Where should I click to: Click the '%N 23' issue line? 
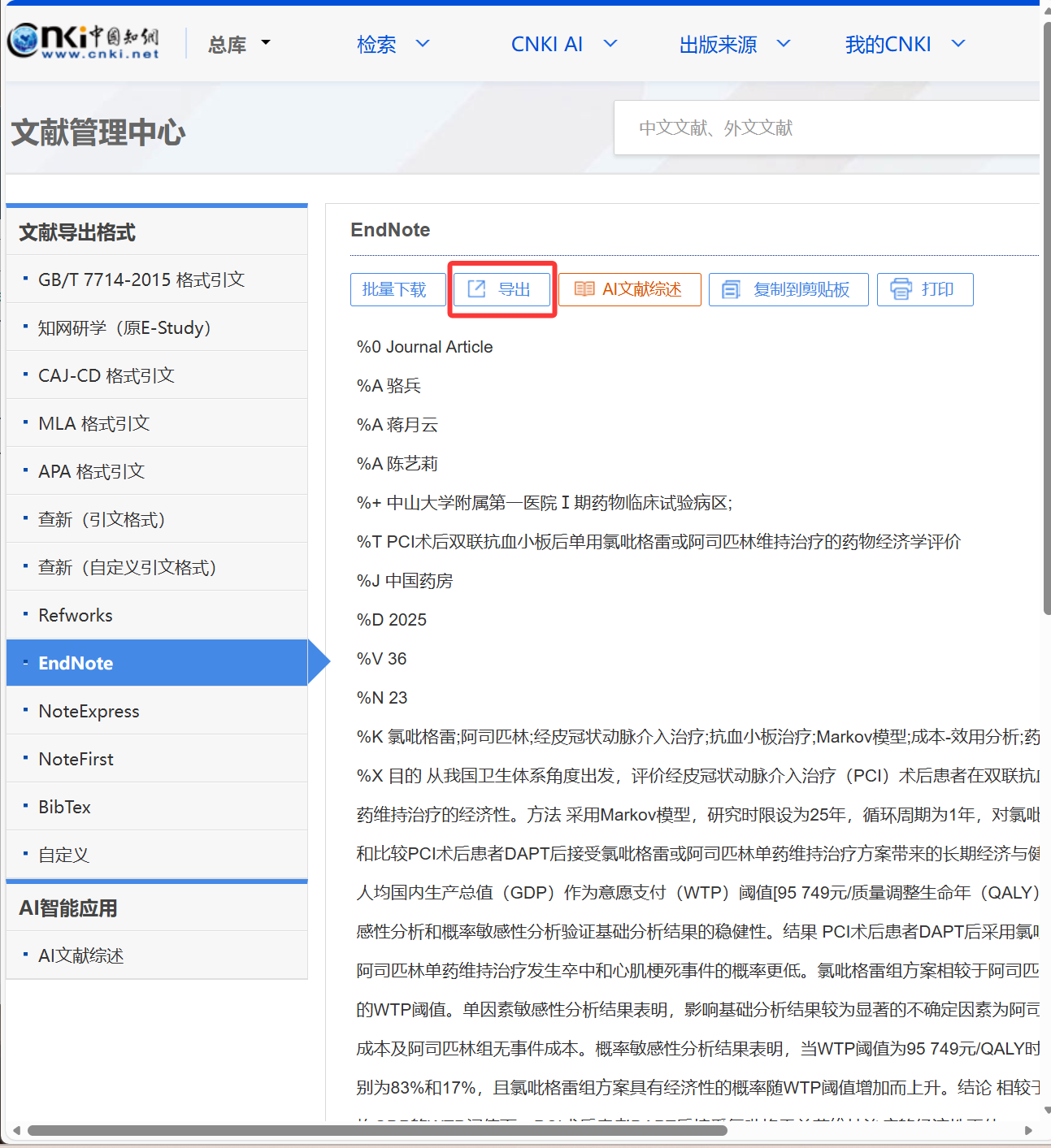382,698
